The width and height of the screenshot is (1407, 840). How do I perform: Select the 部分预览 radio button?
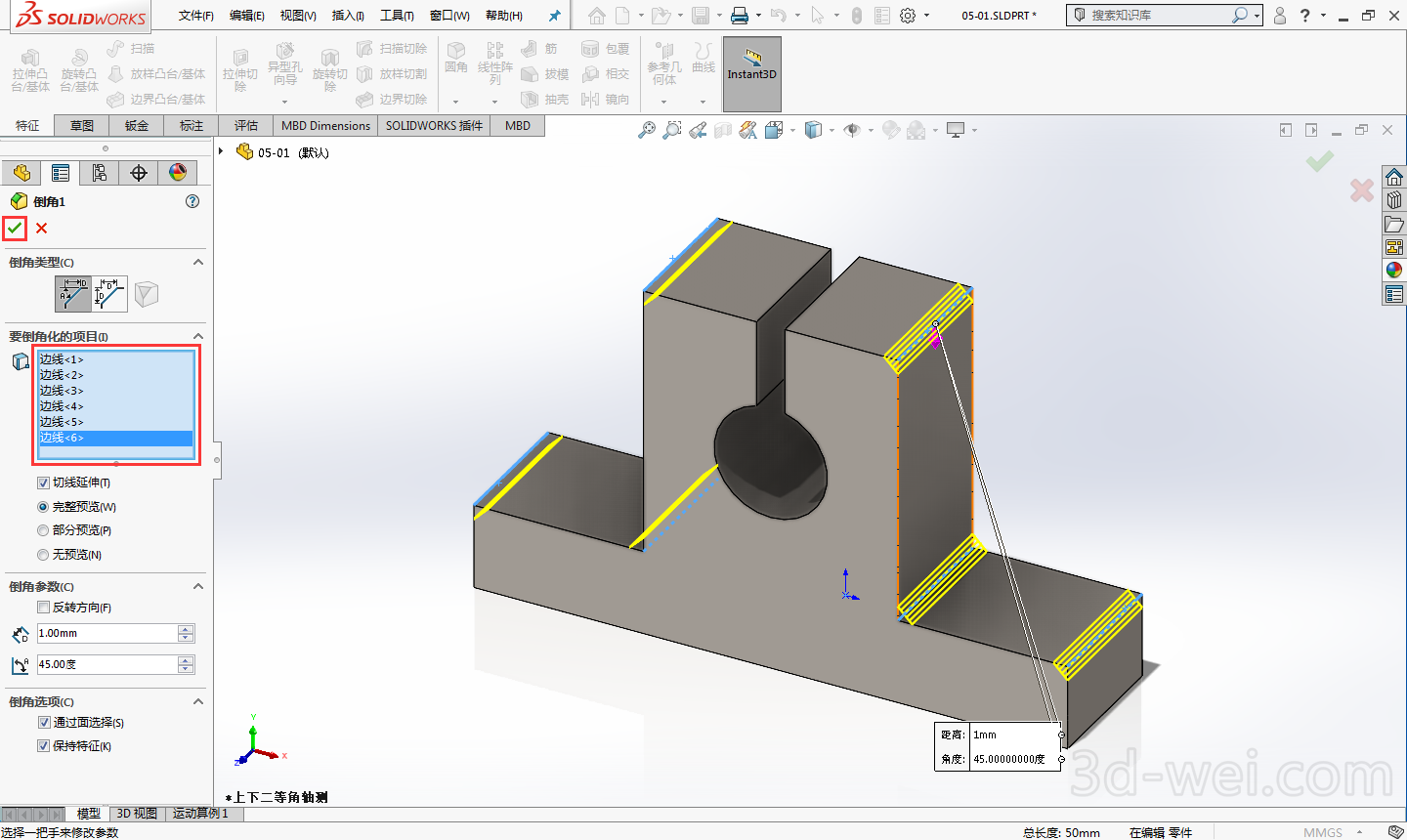tap(43, 530)
